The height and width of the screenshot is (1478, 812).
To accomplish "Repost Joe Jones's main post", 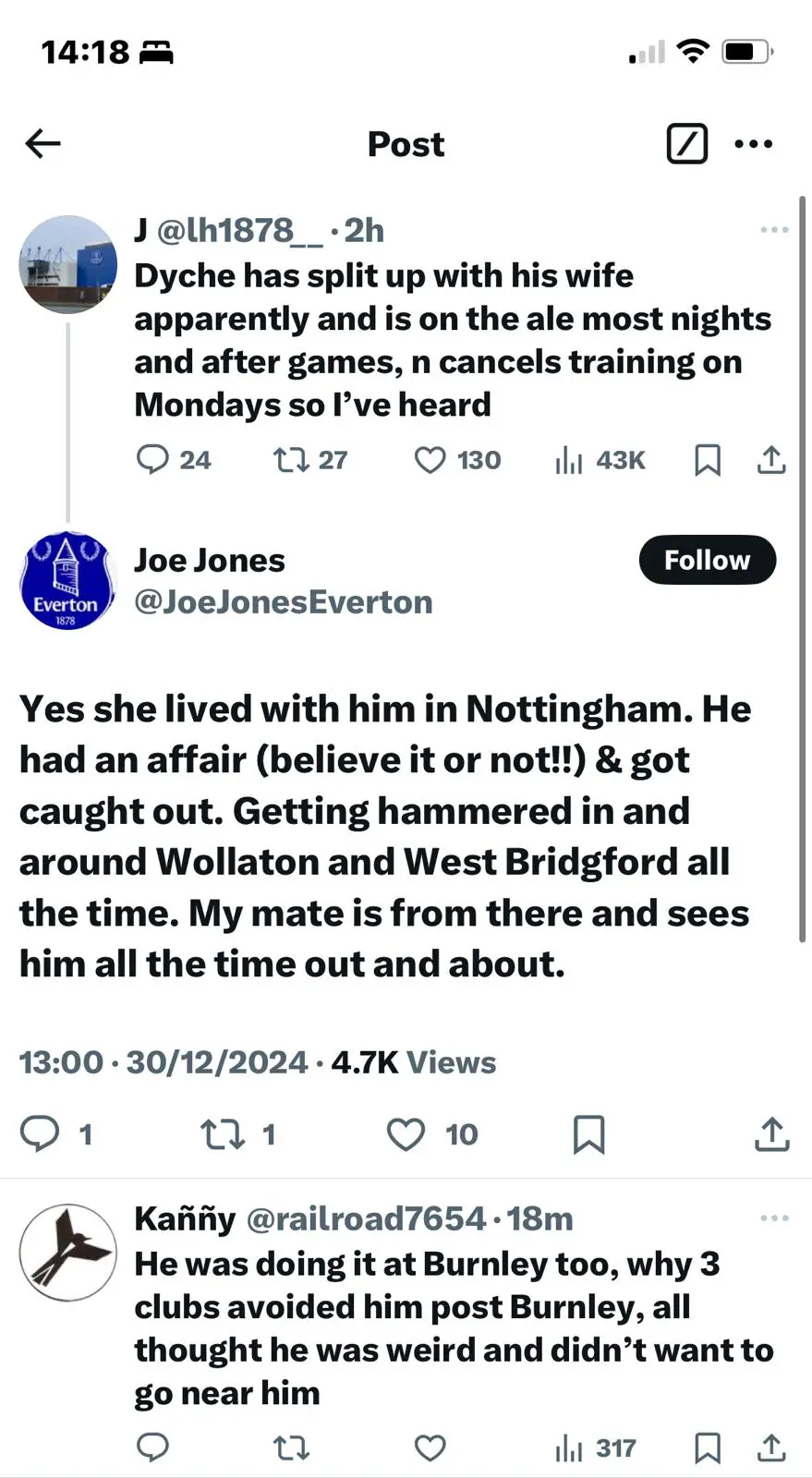I will click(x=222, y=1133).
